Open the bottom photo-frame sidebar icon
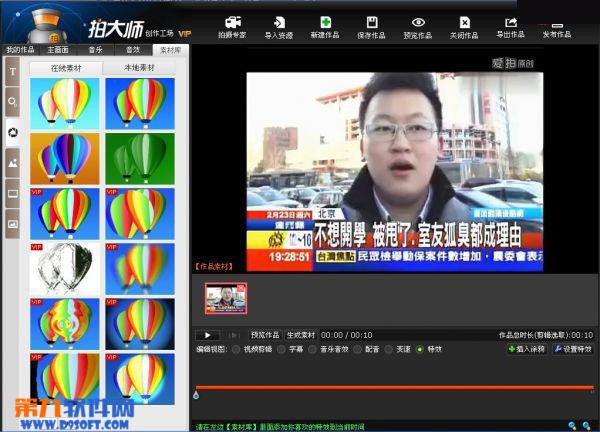The image size is (600, 432). 13,224
